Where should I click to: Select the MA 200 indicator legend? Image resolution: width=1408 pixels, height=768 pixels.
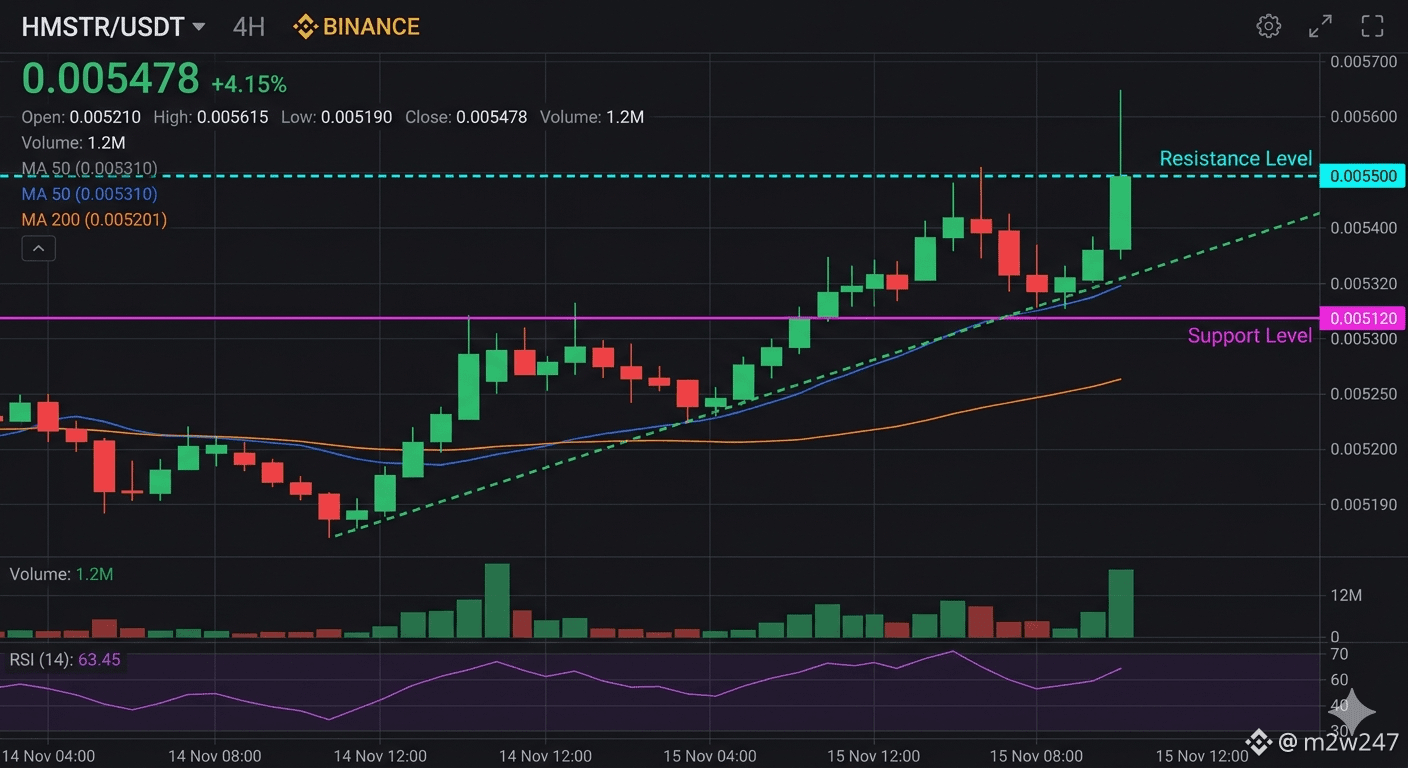tap(94, 219)
